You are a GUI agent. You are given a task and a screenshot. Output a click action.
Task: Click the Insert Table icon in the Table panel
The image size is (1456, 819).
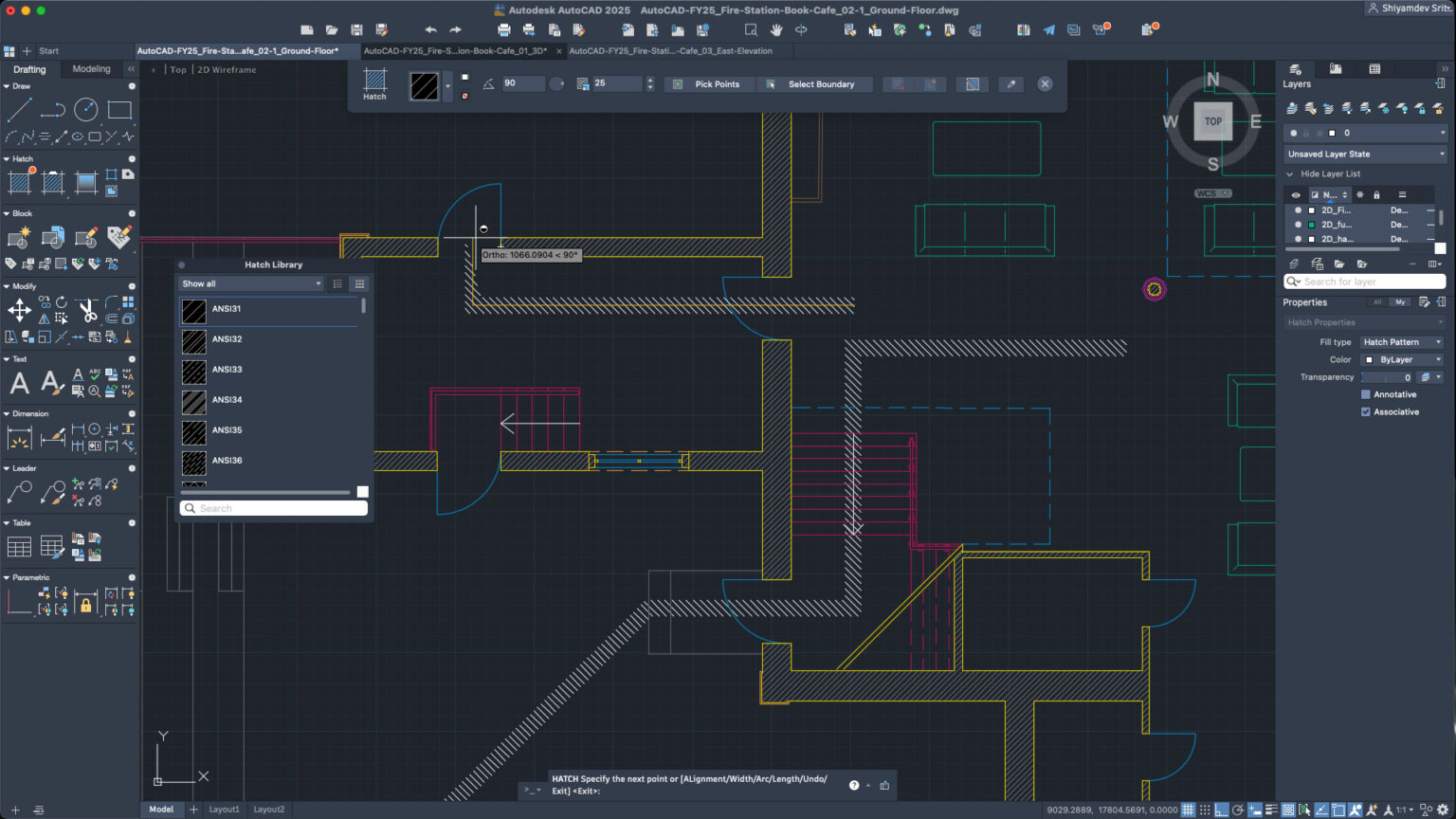point(19,545)
